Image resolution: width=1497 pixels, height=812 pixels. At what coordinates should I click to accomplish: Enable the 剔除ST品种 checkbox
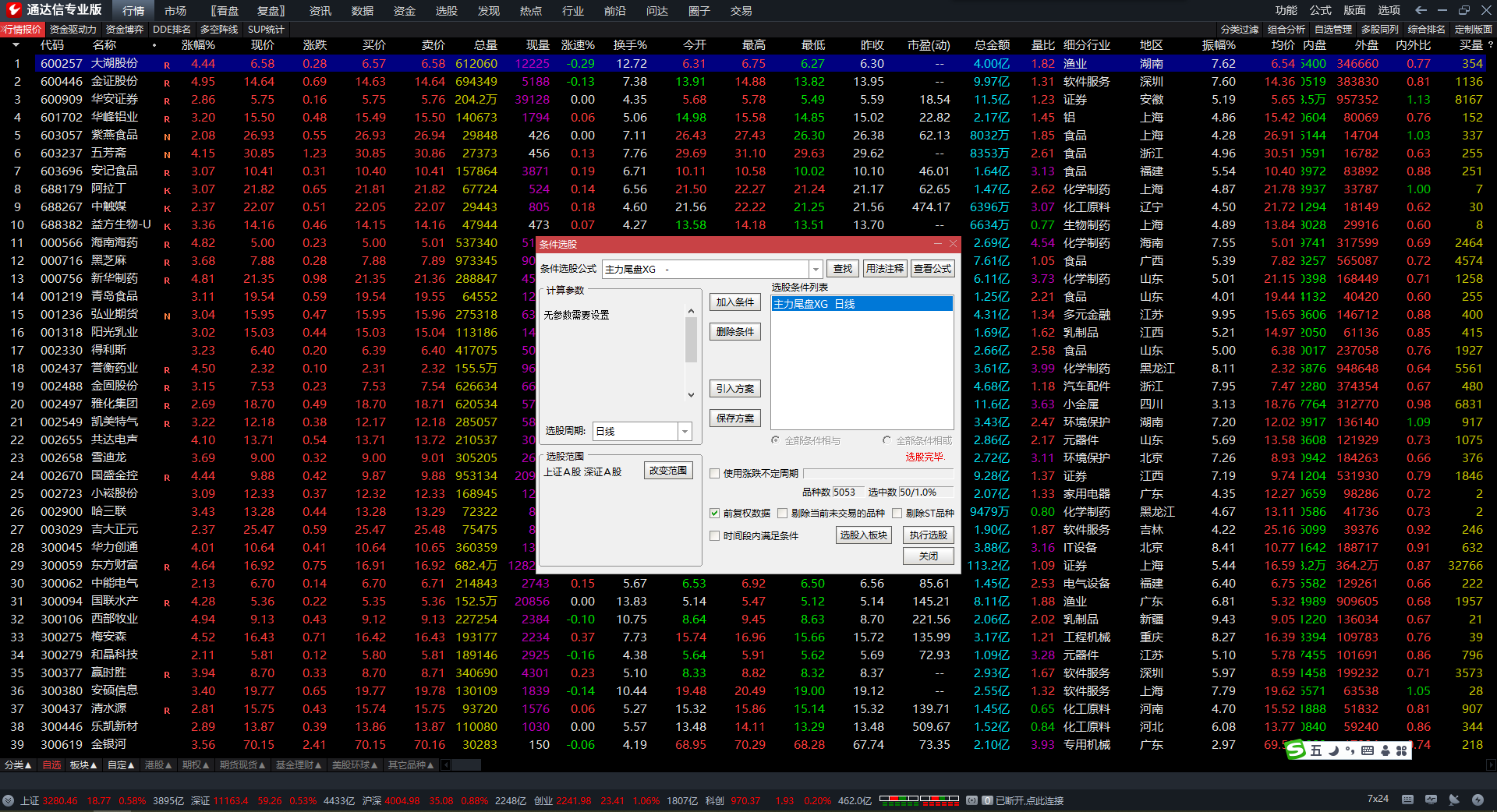[x=897, y=514]
